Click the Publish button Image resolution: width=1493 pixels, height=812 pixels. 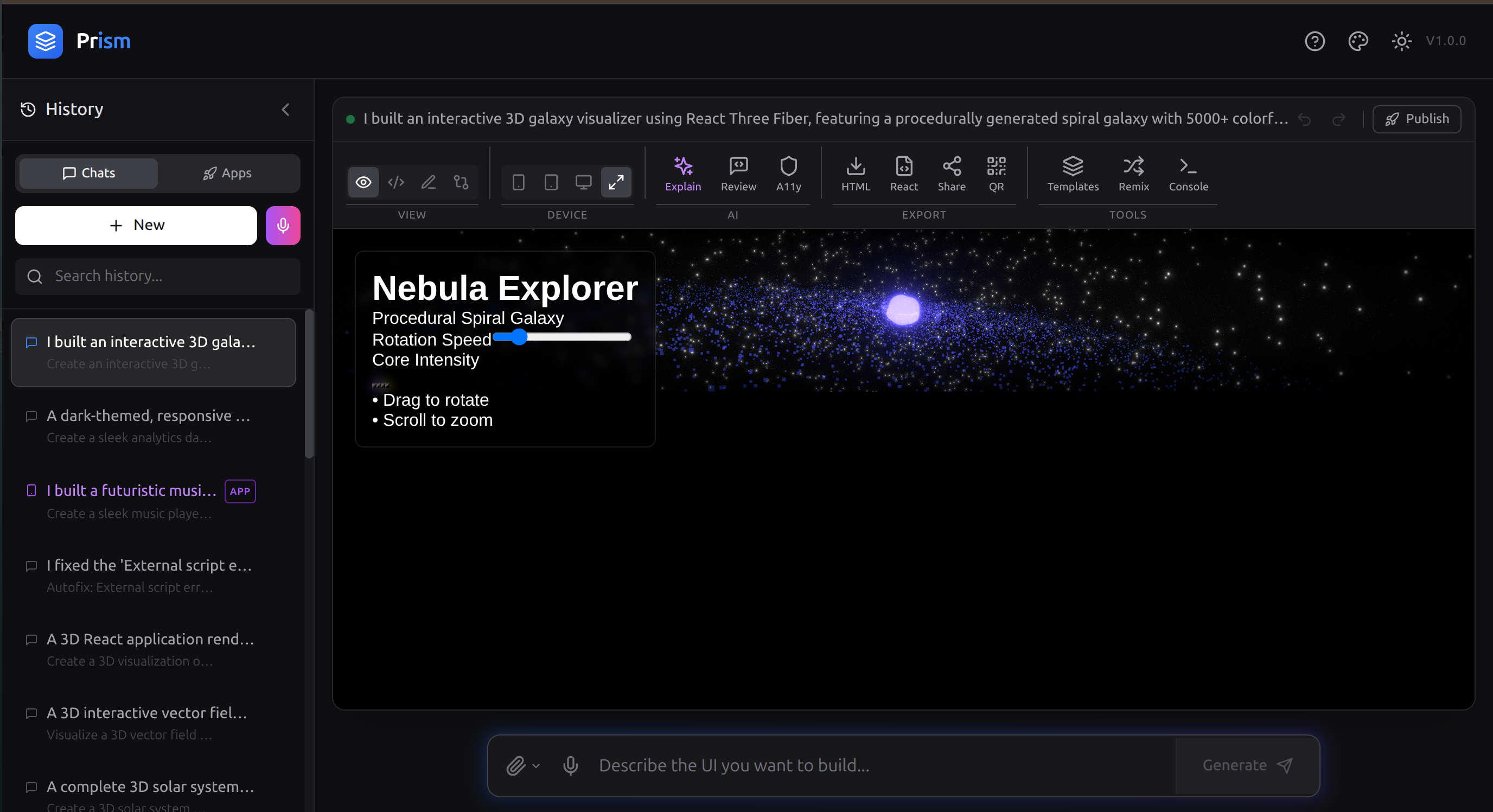1416,119
